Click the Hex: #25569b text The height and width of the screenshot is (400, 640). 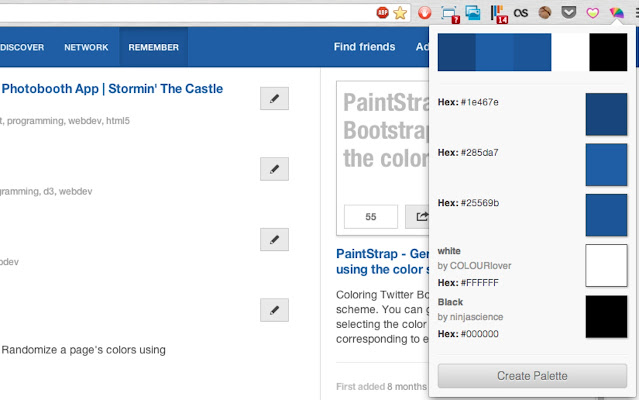click(468, 203)
